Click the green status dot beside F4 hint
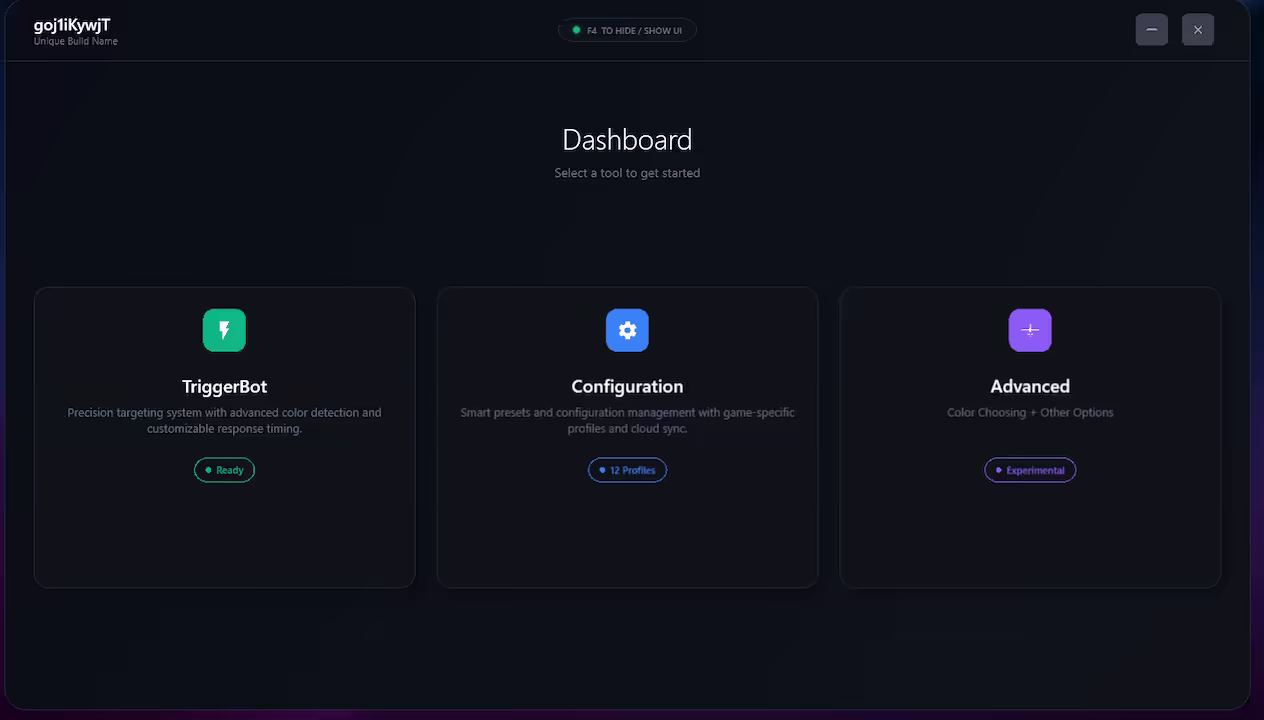This screenshot has width=1264, height=720. tap(576, 30)
